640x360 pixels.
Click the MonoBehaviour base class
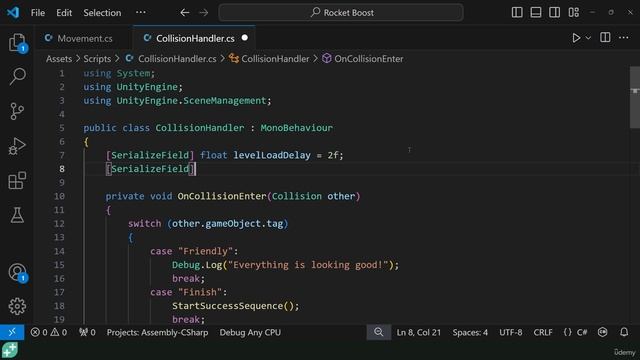coord(296,128)
